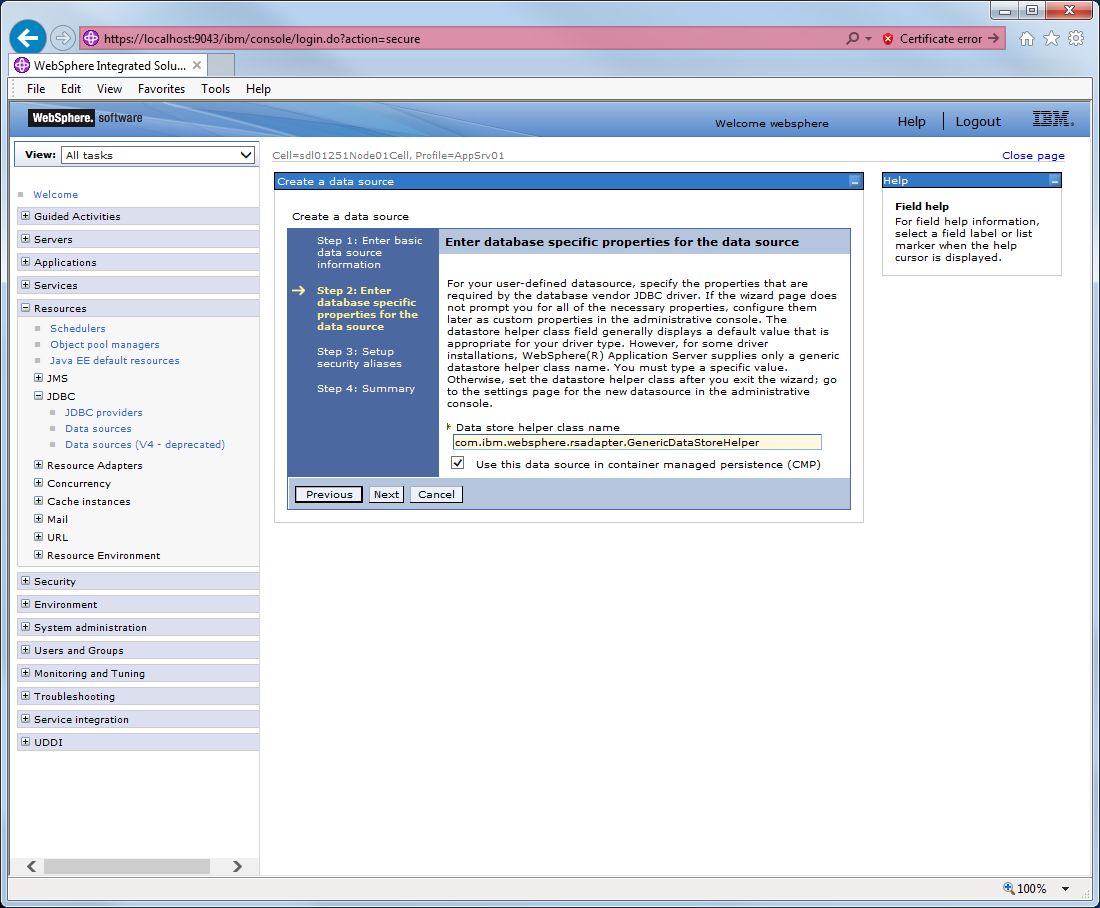Expand Resource Adapters node

pos(39,465)
